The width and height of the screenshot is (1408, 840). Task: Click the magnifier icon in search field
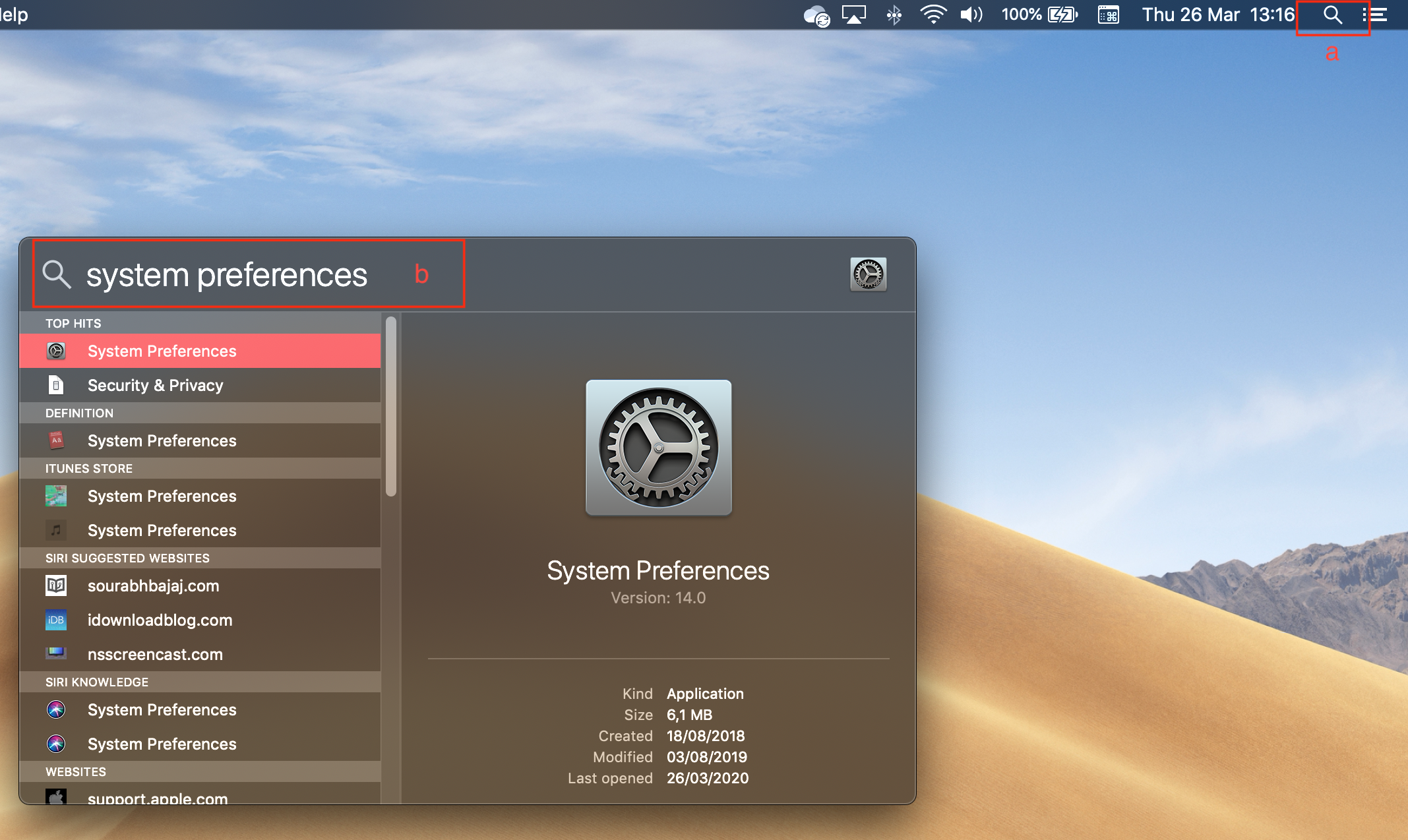[57, 274]
